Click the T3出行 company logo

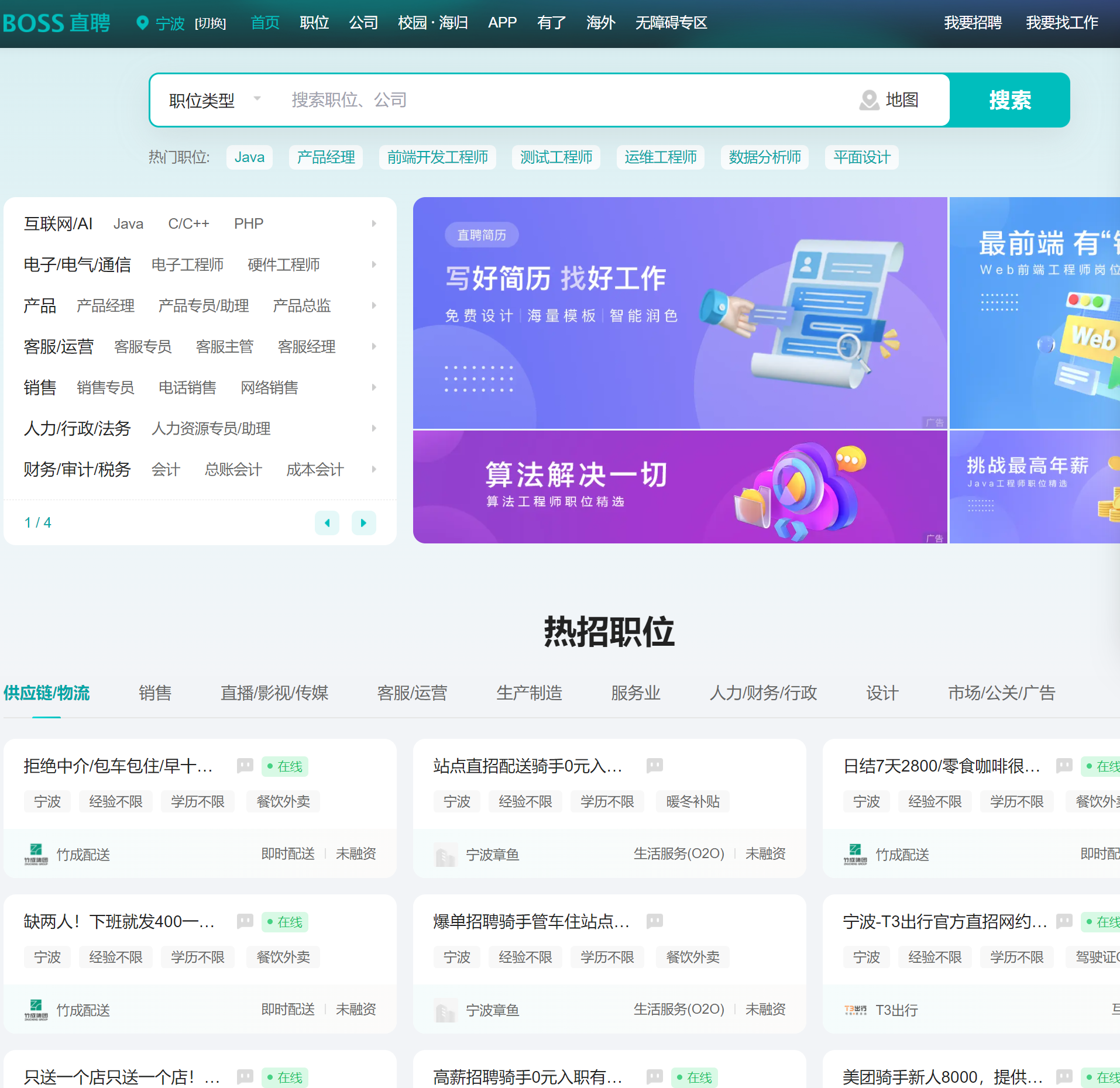point(855,1010)
